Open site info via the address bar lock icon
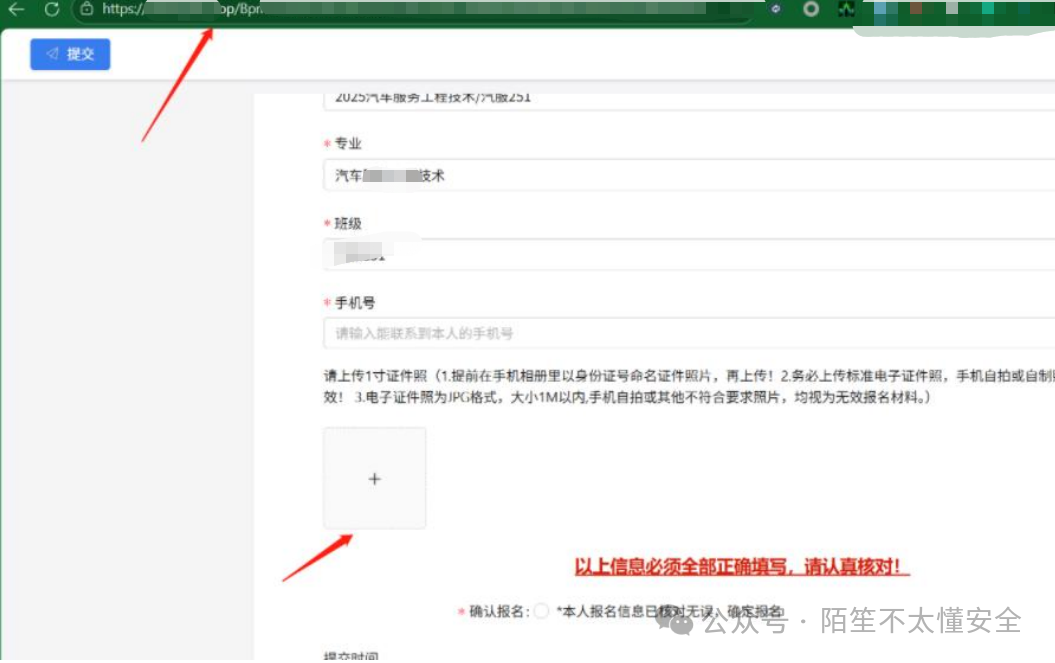The width and height of the screenshot is (1055, 663). [x=88, y=9]
